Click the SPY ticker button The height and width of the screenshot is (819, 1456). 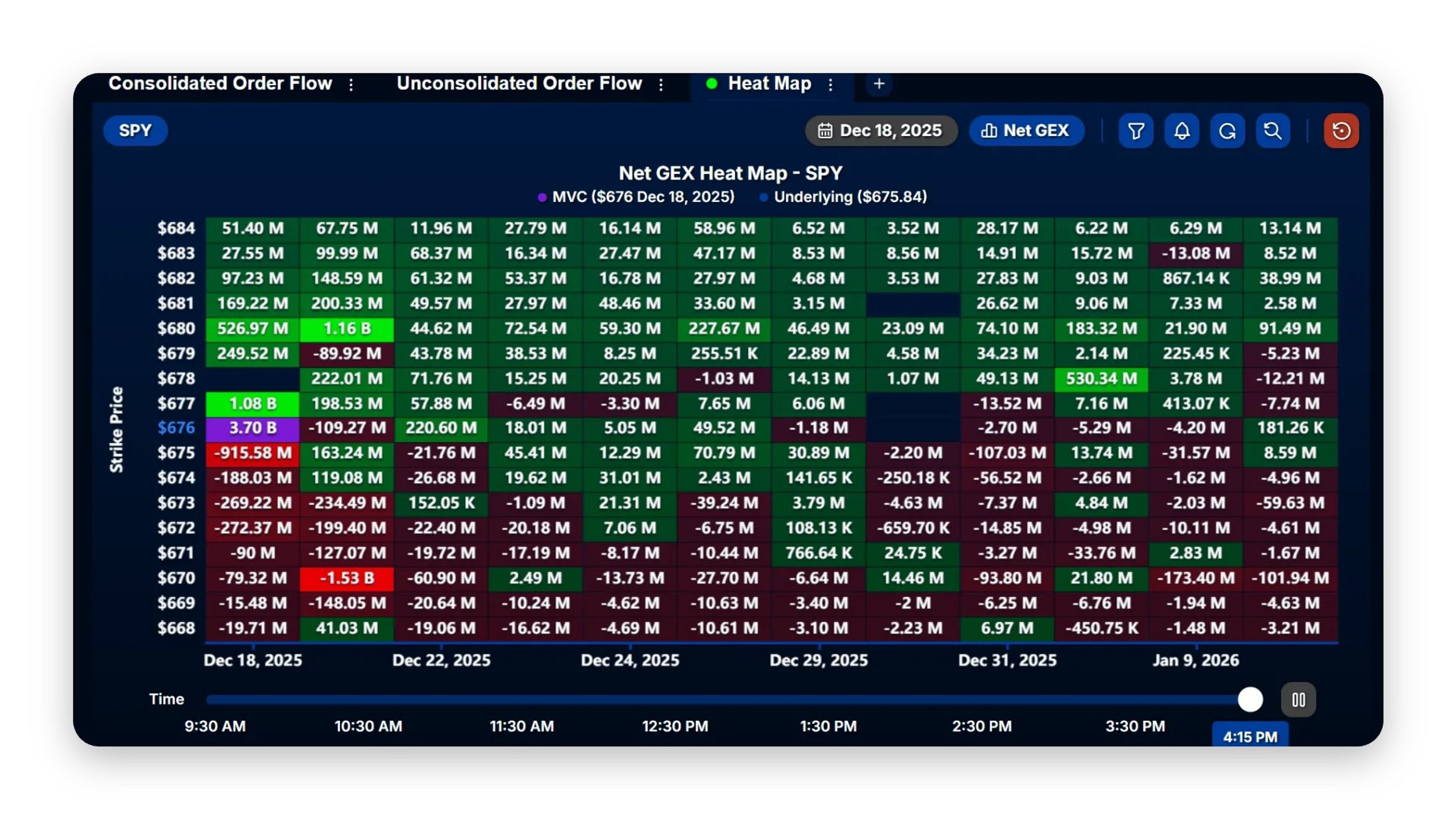(x=135, y=130)
